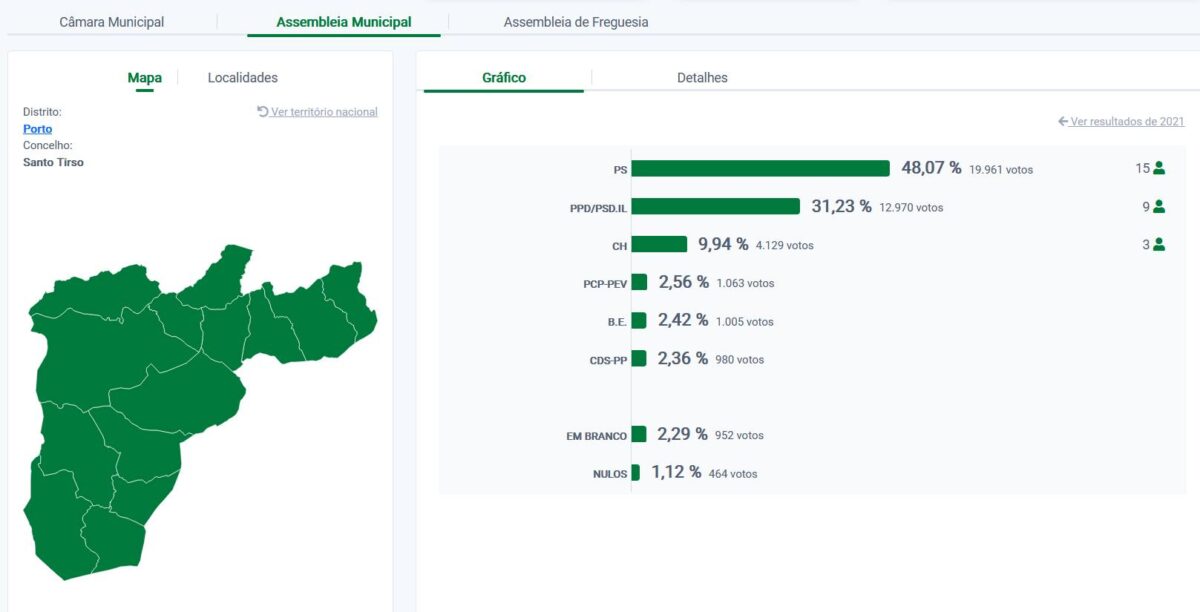Show the Mapa view
This screenshot has height=612, width=1200.
[145, 78]
